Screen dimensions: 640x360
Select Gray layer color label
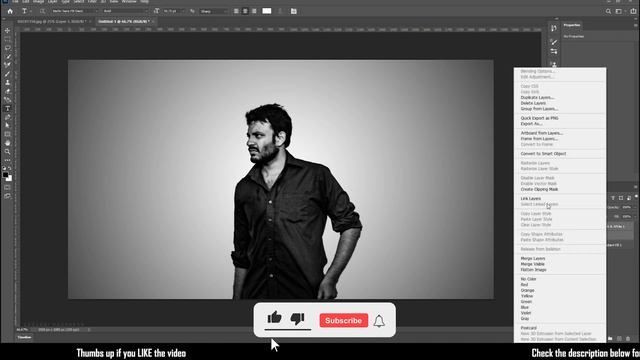click(524, 318)
